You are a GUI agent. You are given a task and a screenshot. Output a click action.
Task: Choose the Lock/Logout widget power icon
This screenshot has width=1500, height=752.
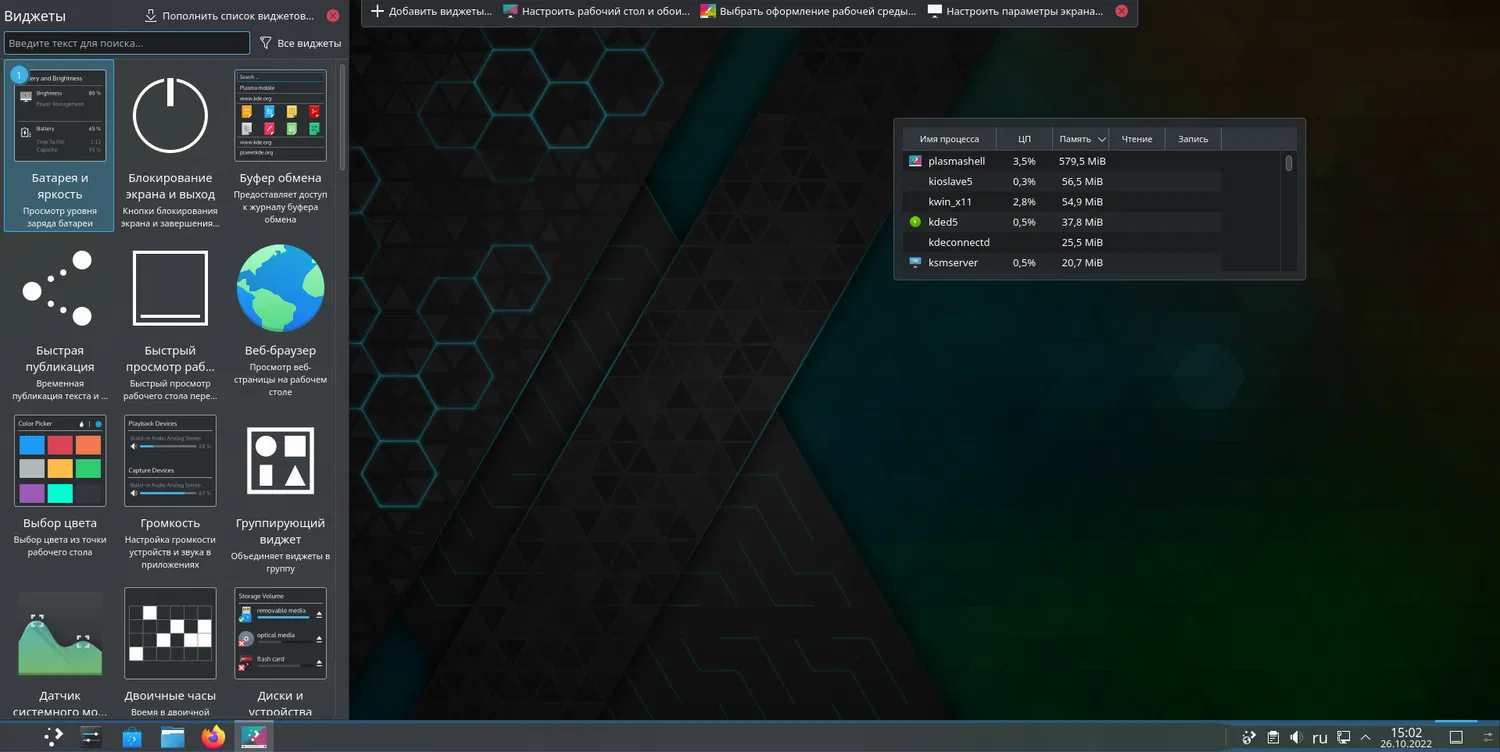click(170, 115)
